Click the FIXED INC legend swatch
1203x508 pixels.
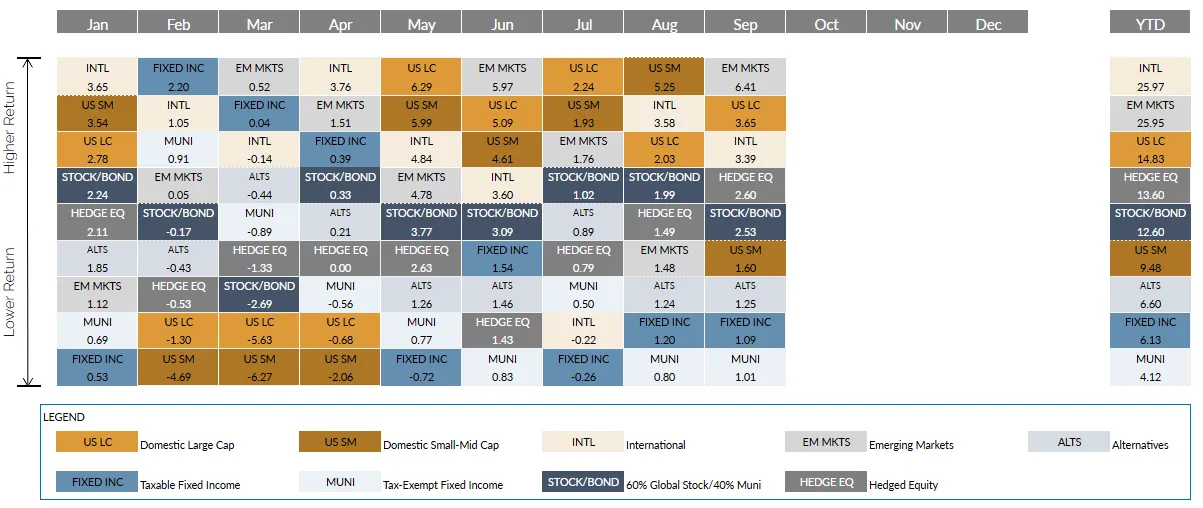pos(97,482)
